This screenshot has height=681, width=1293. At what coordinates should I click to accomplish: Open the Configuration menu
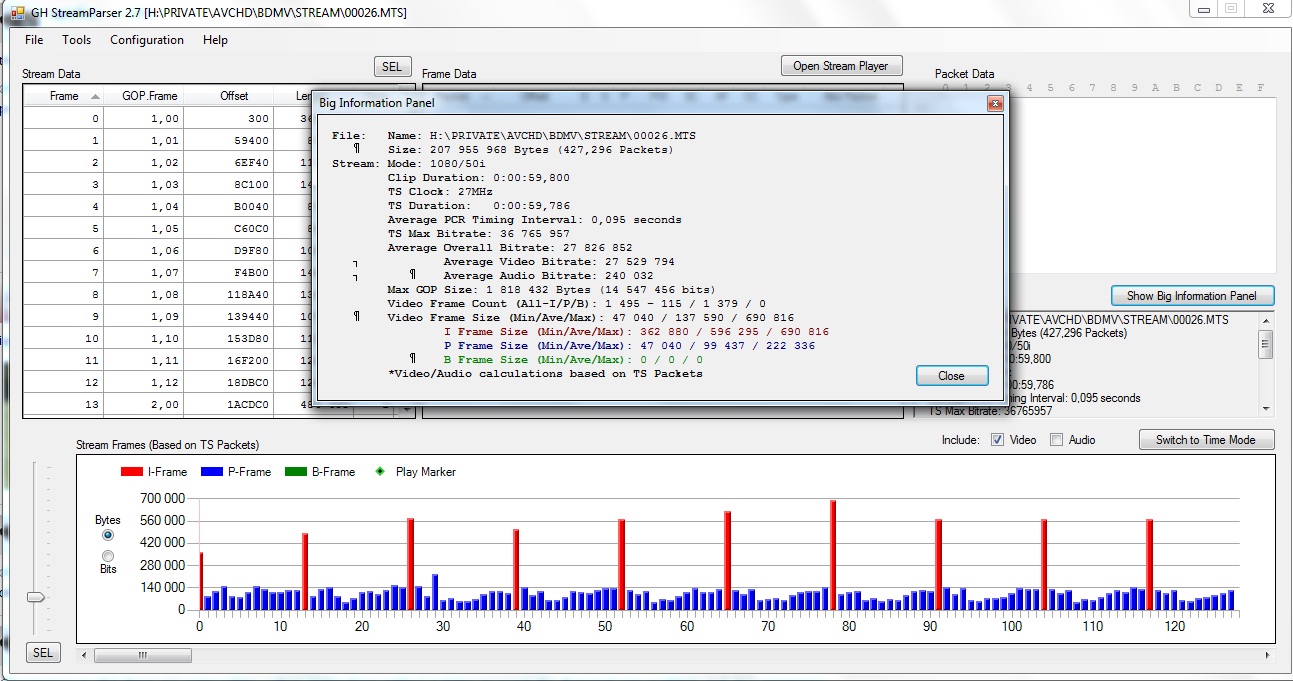point(147,40)
